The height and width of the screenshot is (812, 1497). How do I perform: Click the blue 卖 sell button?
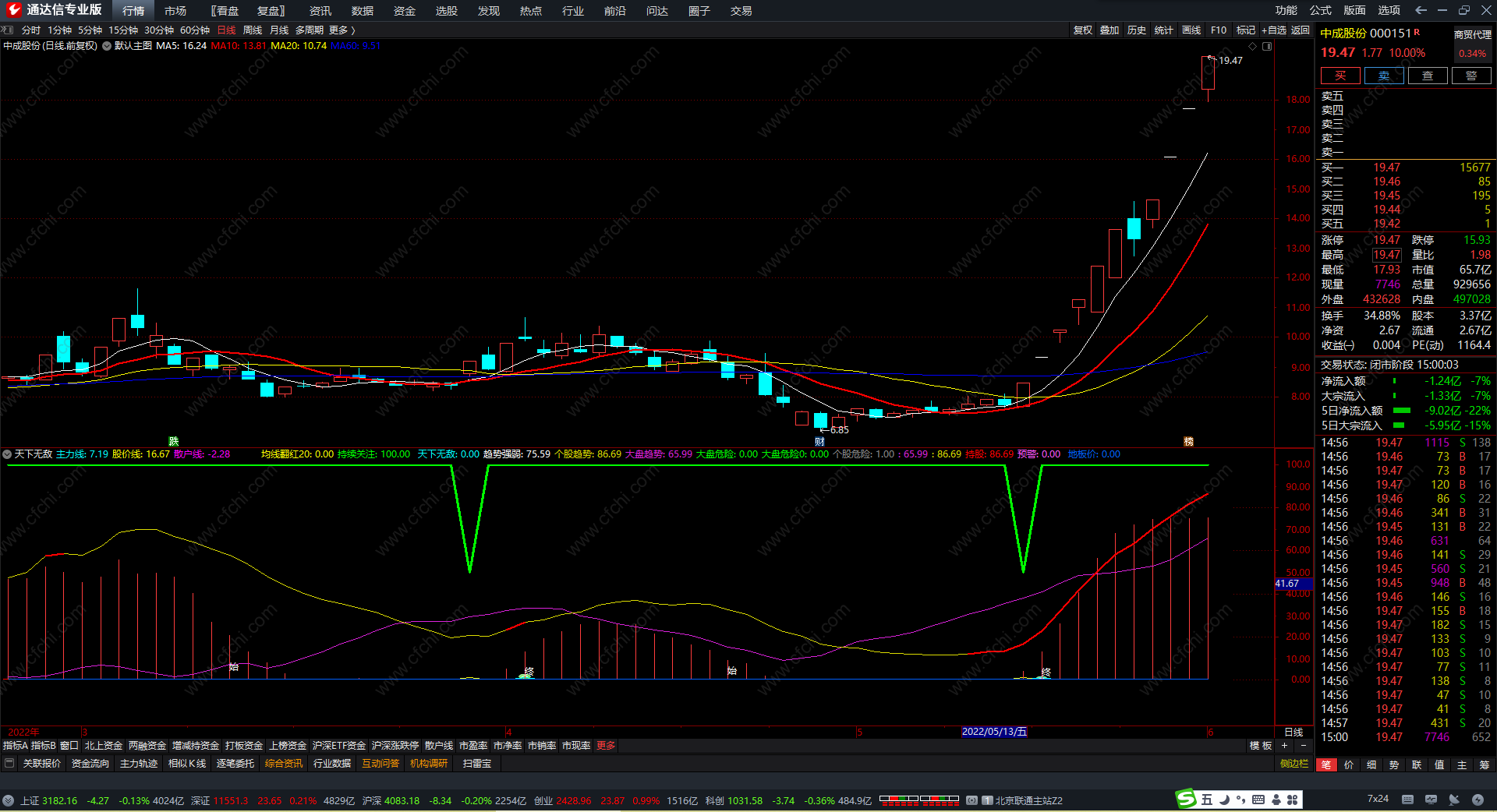[1384, 76]
